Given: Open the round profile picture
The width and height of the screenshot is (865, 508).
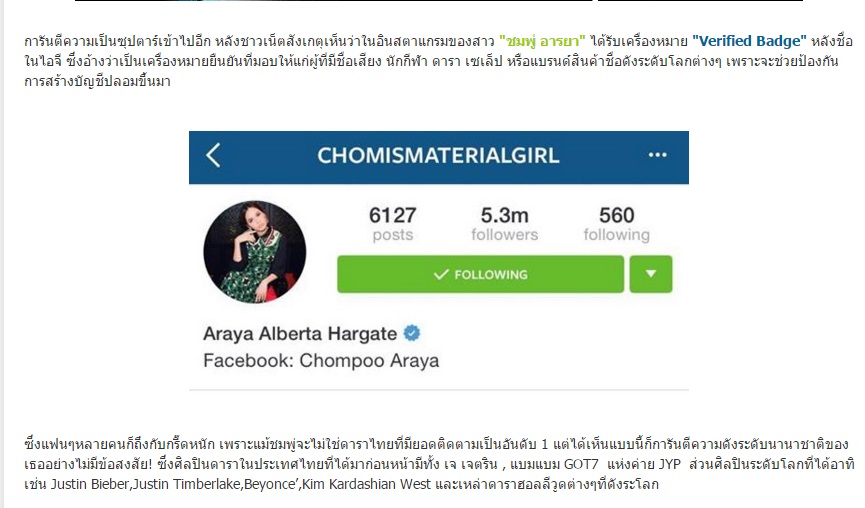Looking at the screenshot, I should pos(255,252).
